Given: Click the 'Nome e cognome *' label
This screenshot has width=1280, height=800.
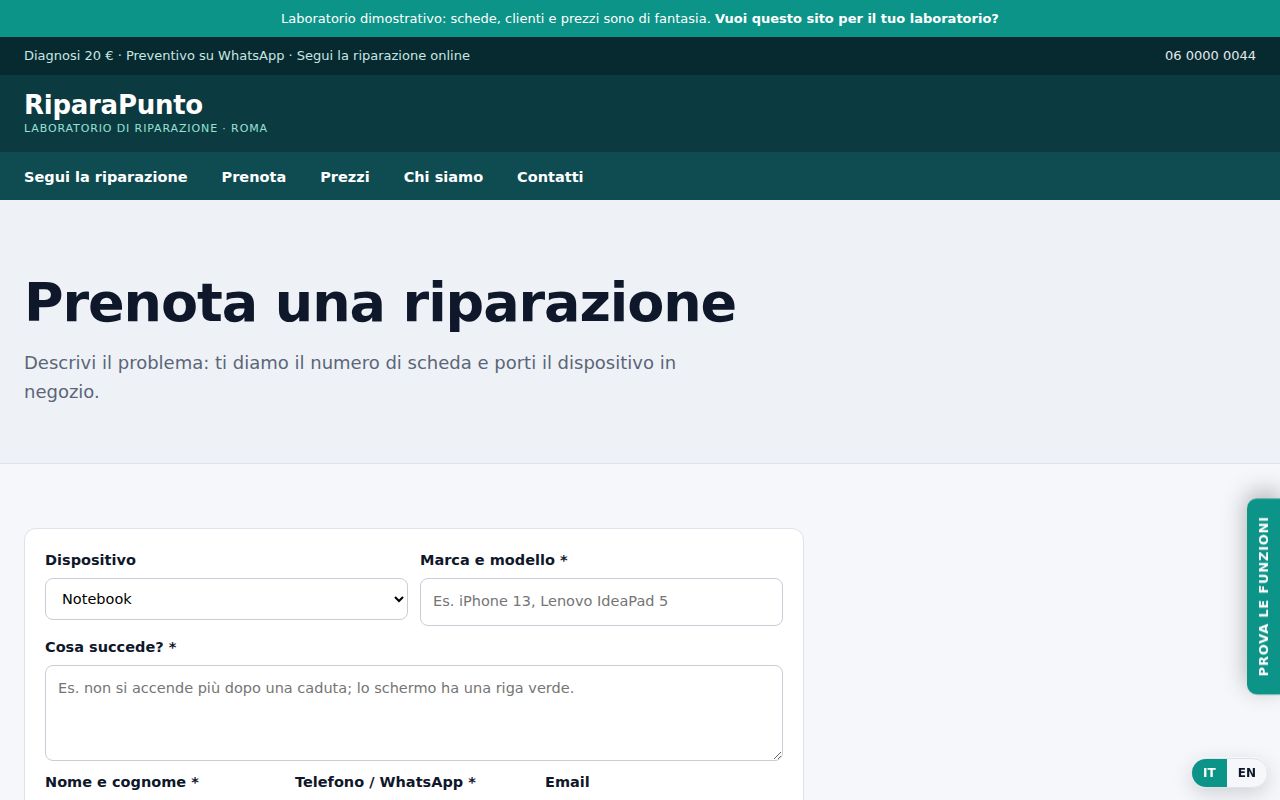Looking at the screenshot, I should (x=122, y=782).
